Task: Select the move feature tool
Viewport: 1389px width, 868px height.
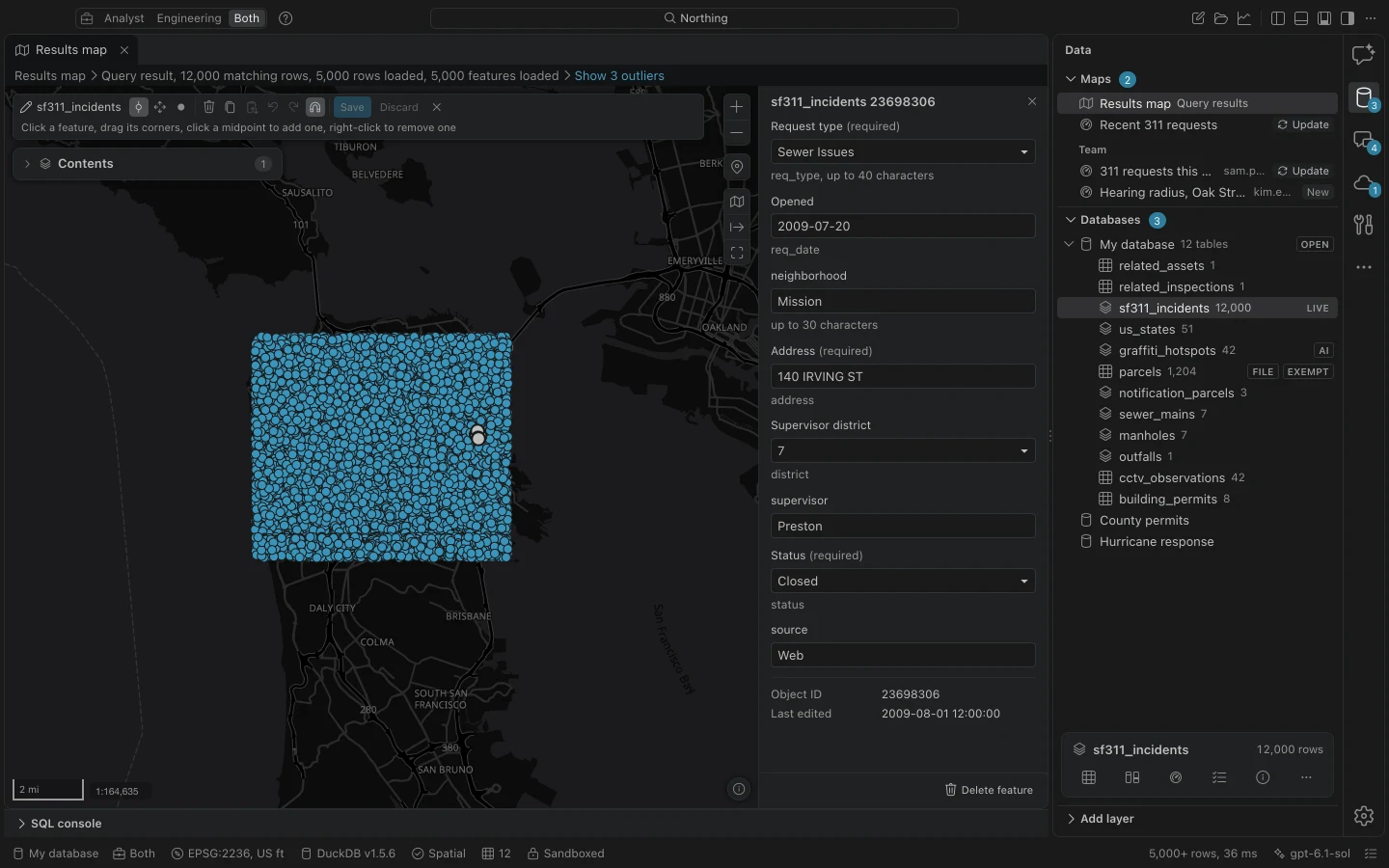Action: (160, 107)
